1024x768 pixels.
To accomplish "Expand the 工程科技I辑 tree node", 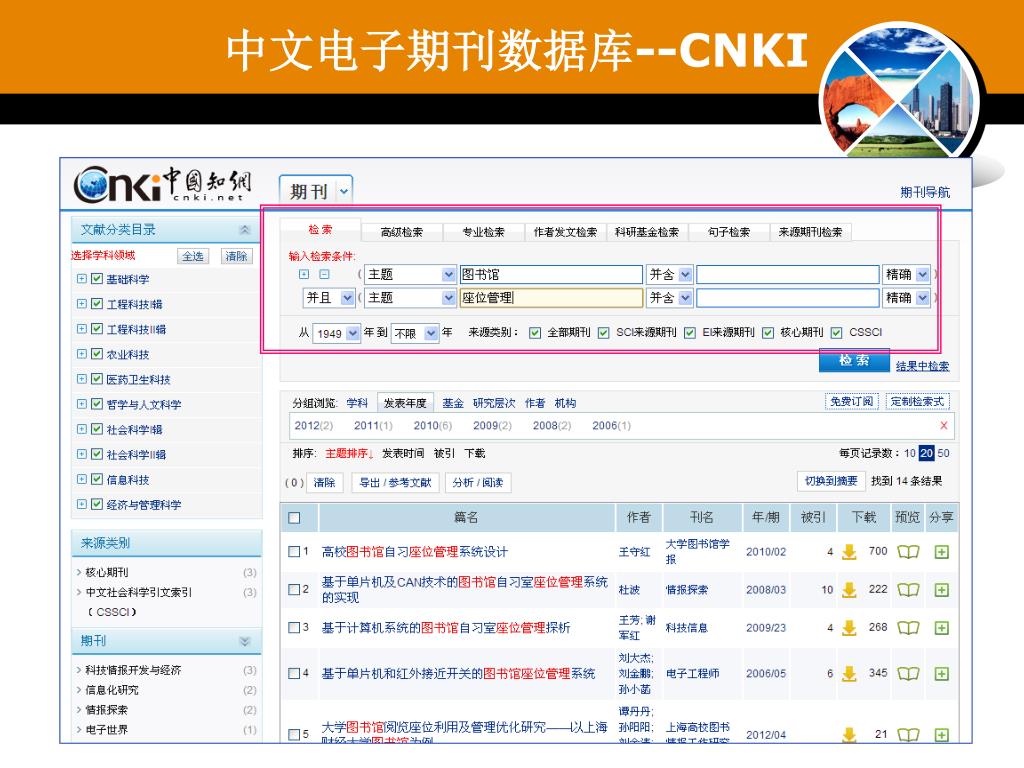I will tap(82, 304).
